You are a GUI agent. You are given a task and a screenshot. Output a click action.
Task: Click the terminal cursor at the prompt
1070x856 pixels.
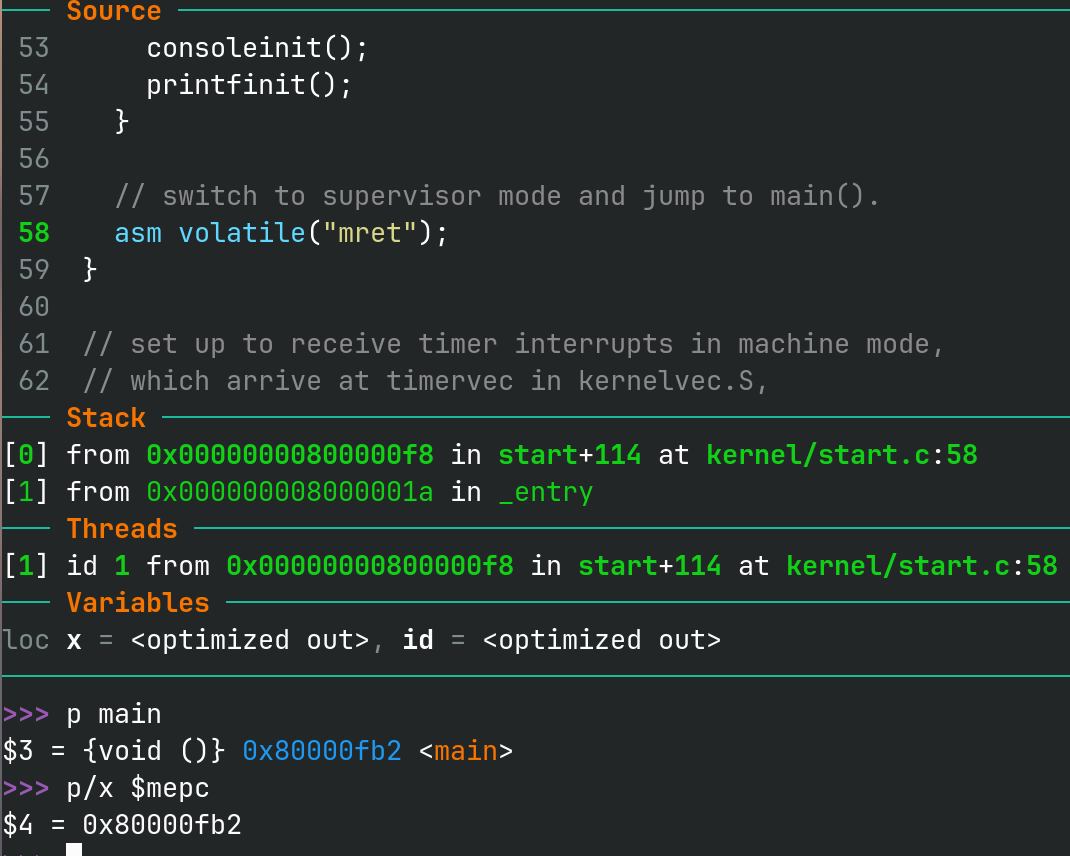[73, 850]
